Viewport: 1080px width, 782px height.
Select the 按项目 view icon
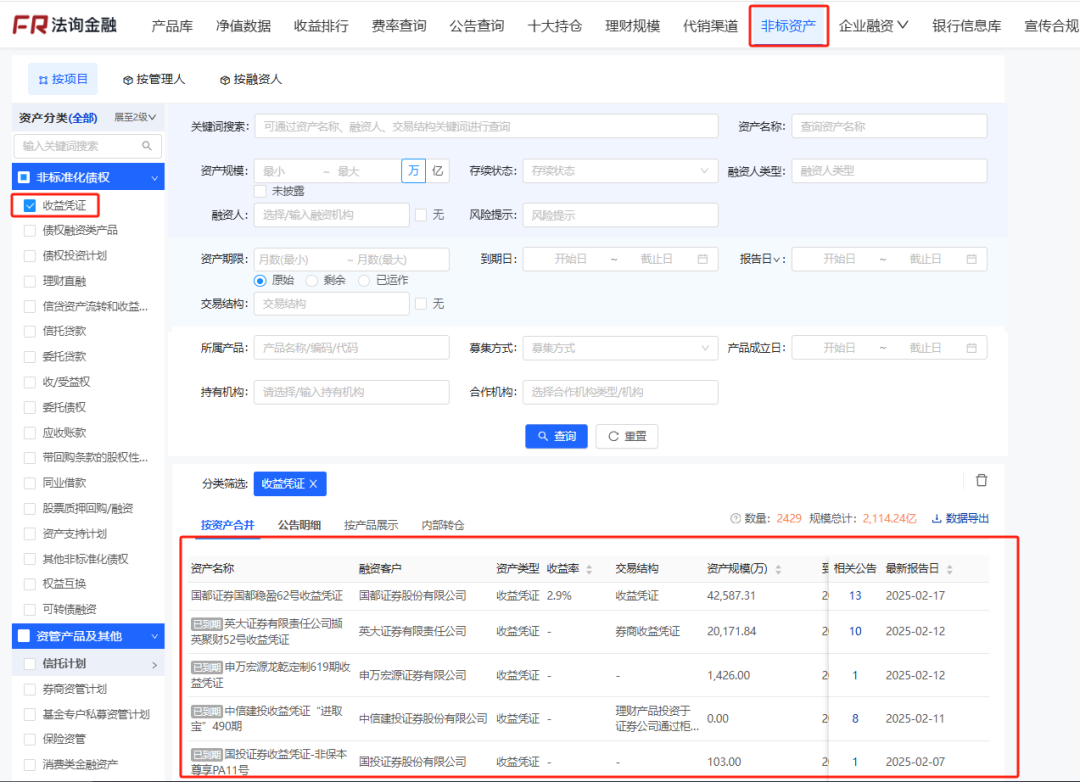(42, 78)
